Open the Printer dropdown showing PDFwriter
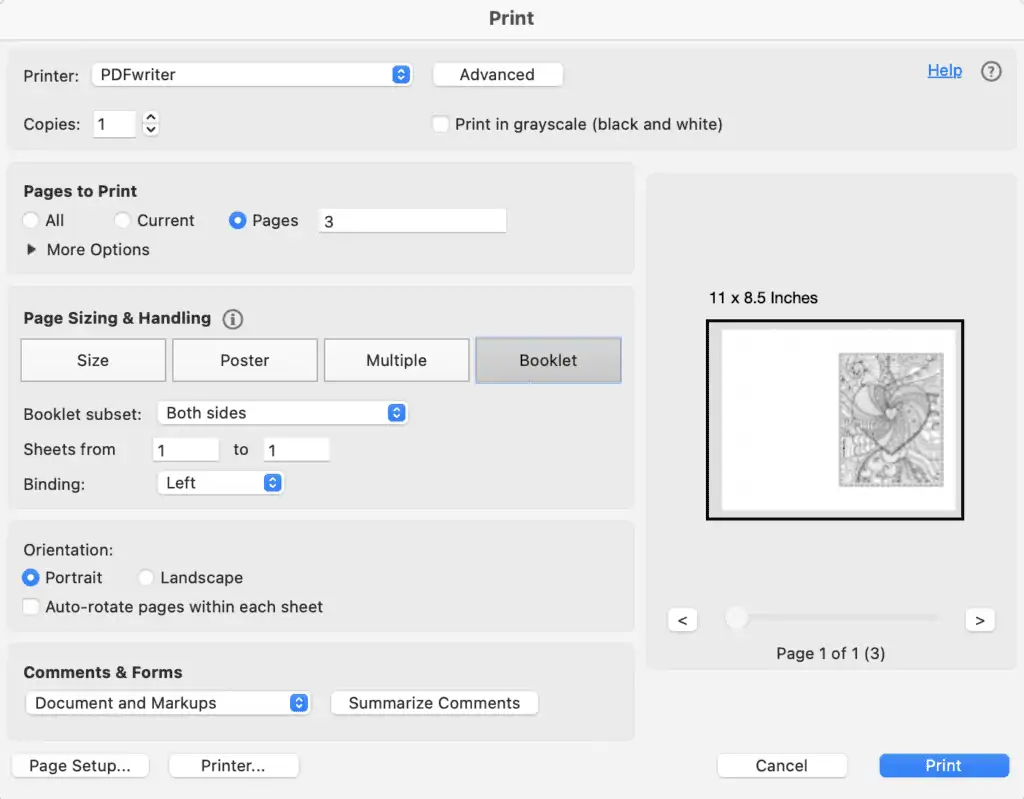Viewport: 1024px width, 799px height. pos(252,74)
